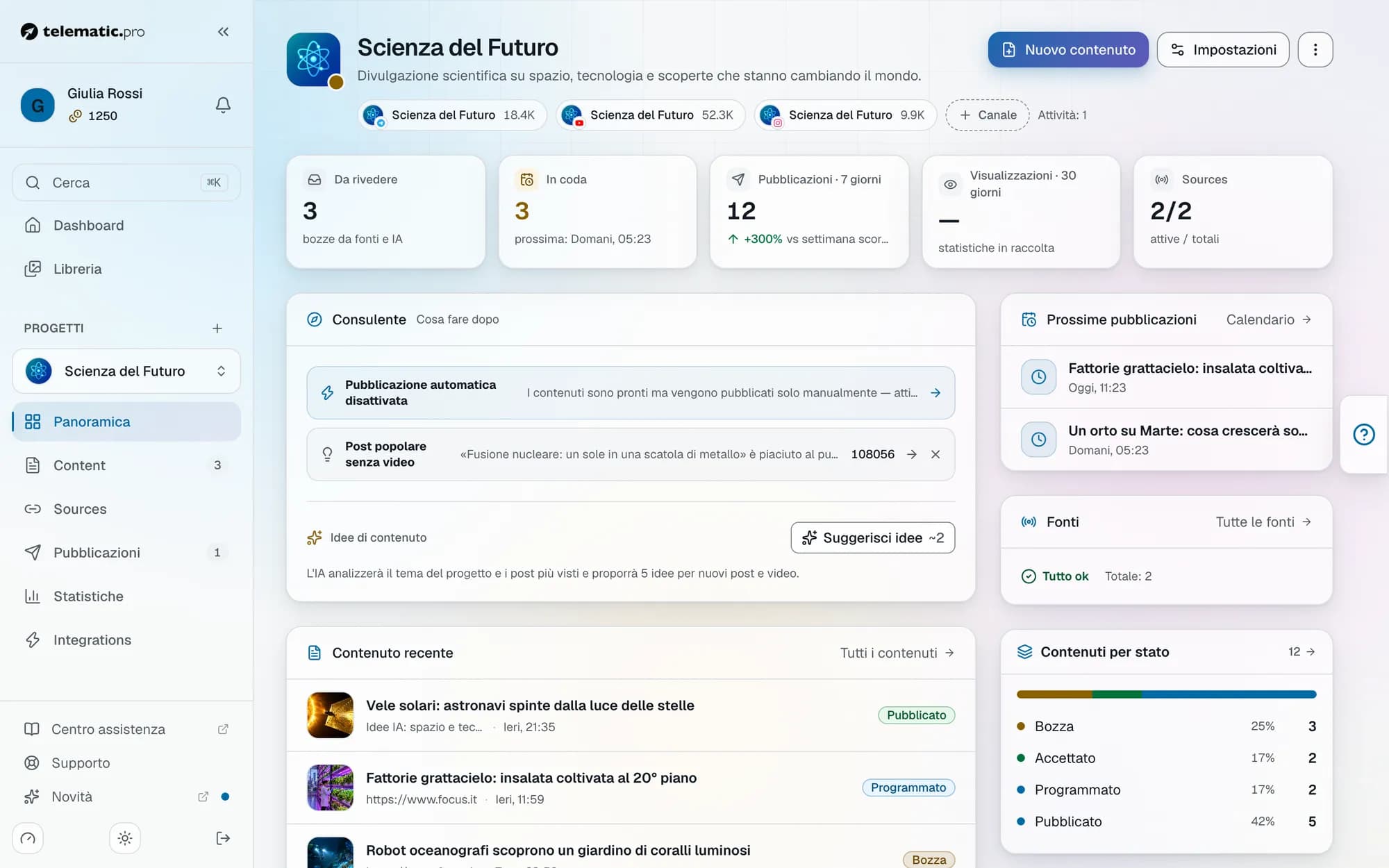Click clock icon for Un orto su Marte

tap(1038, 440)
